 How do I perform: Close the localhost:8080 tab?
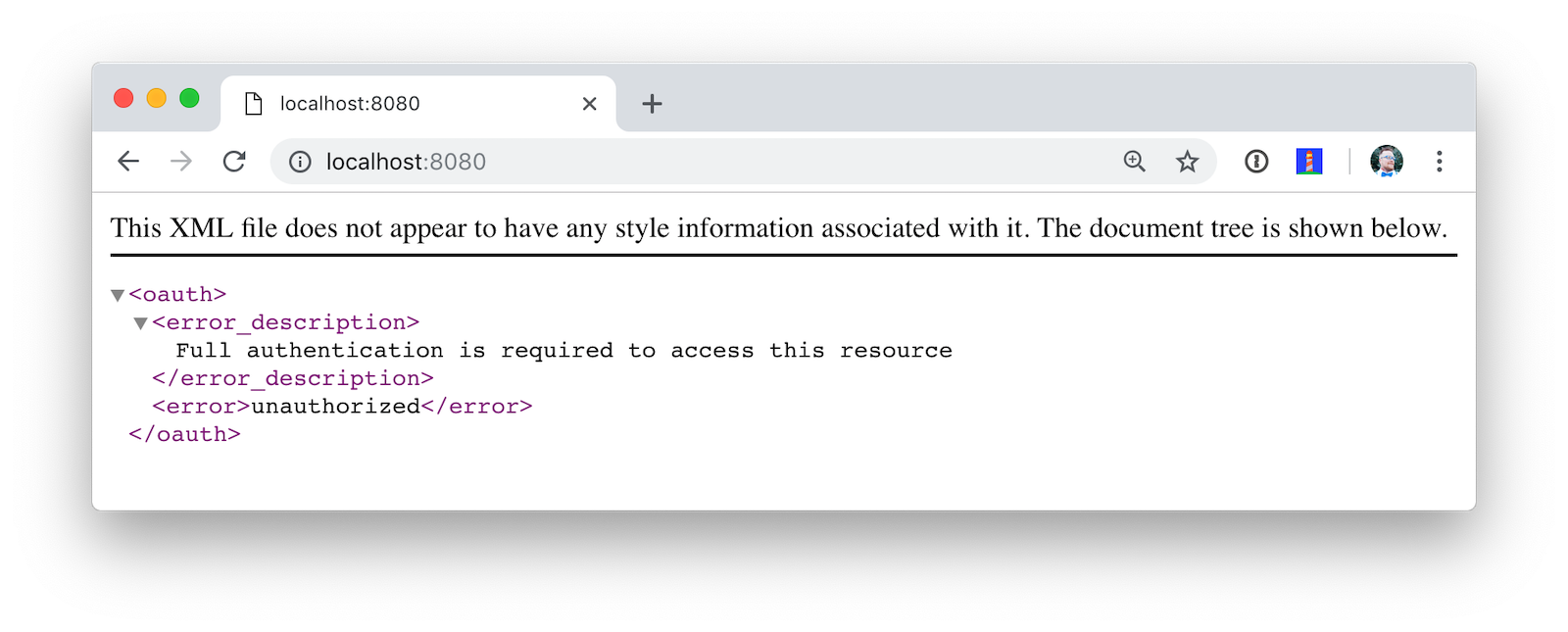click(589, 104)
